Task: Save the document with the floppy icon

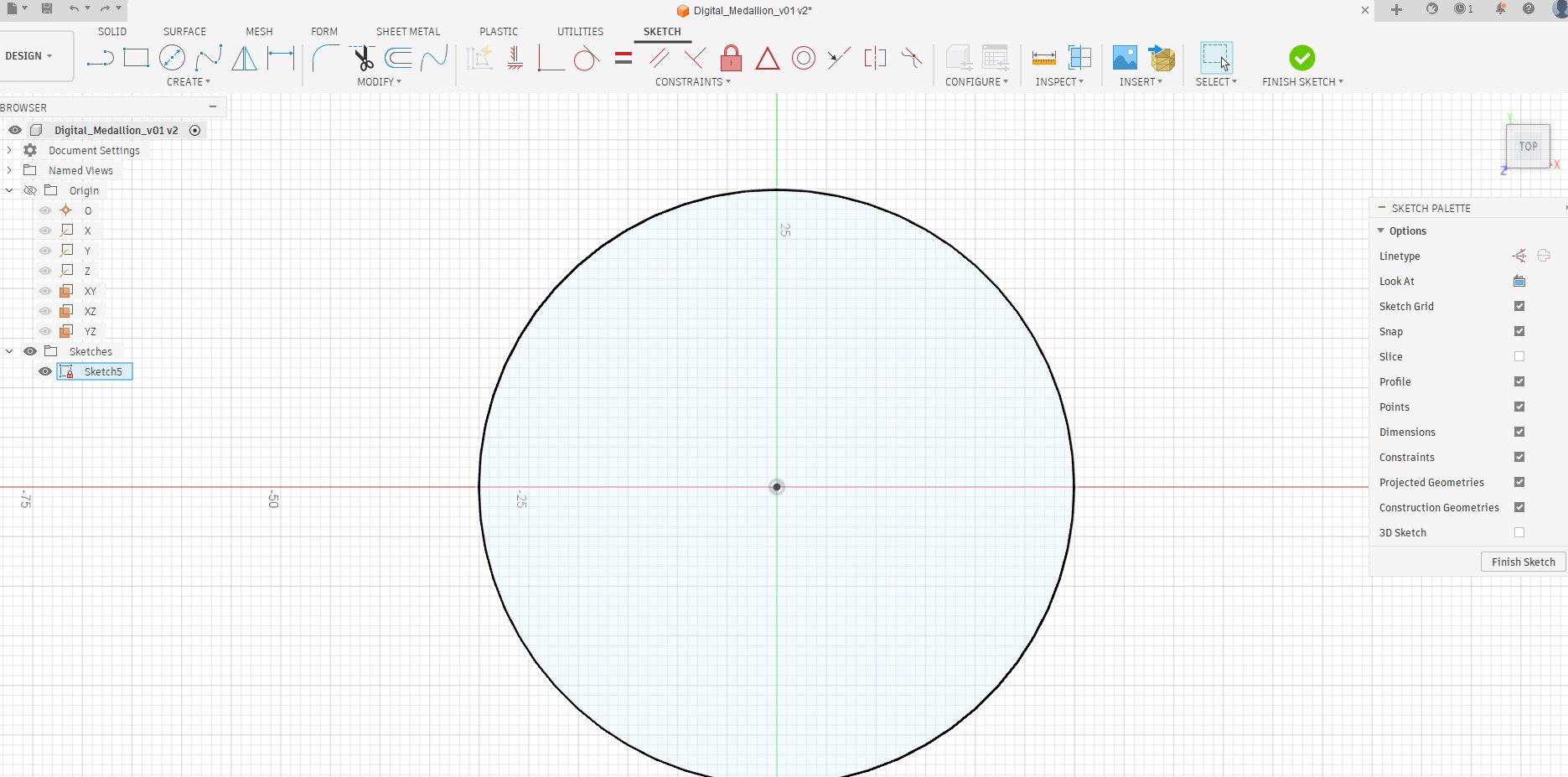Action: [x=47, y=8]
